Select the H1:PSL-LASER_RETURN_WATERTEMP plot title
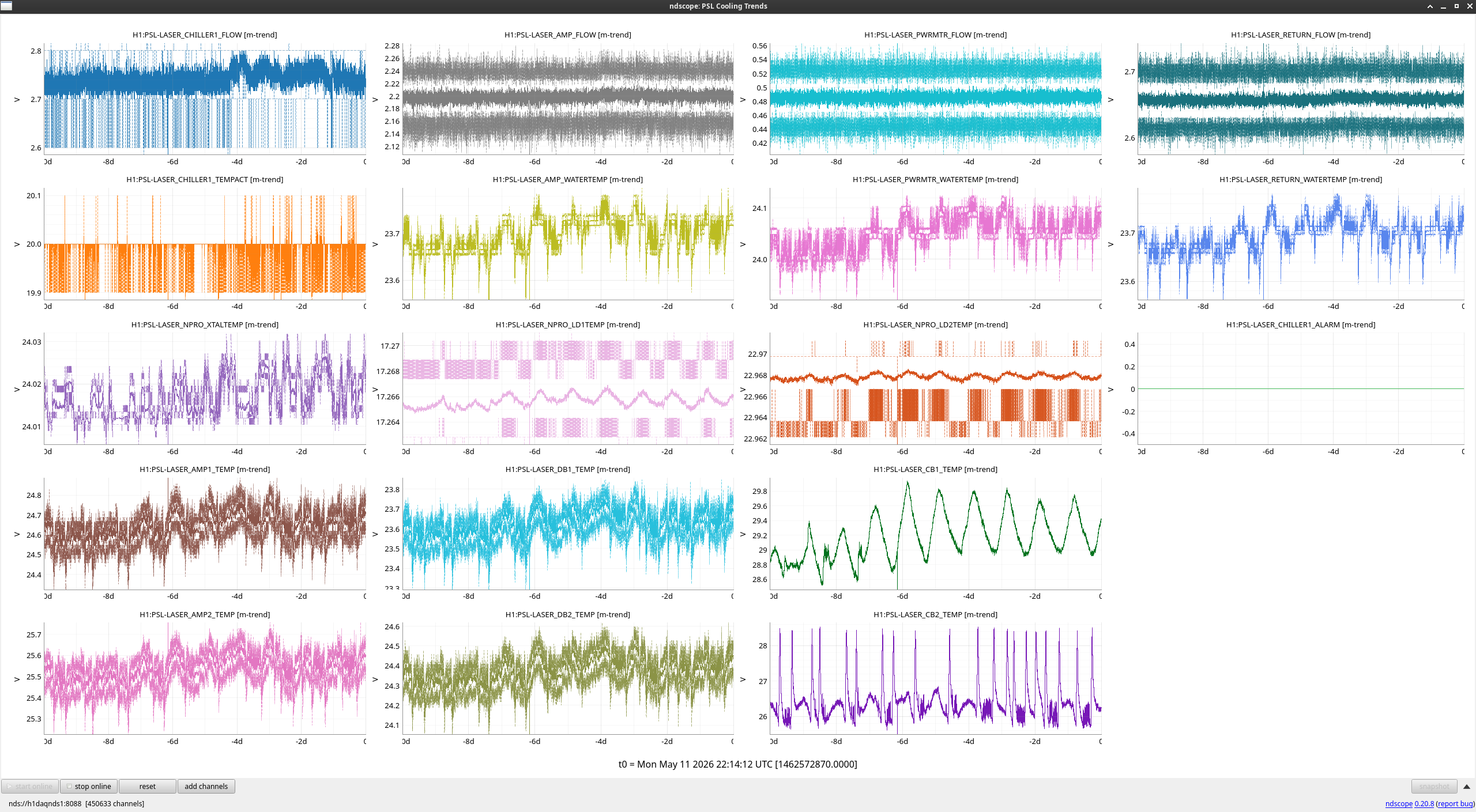This screenshot has height=812, width=1476. (x=1301, y=179)
